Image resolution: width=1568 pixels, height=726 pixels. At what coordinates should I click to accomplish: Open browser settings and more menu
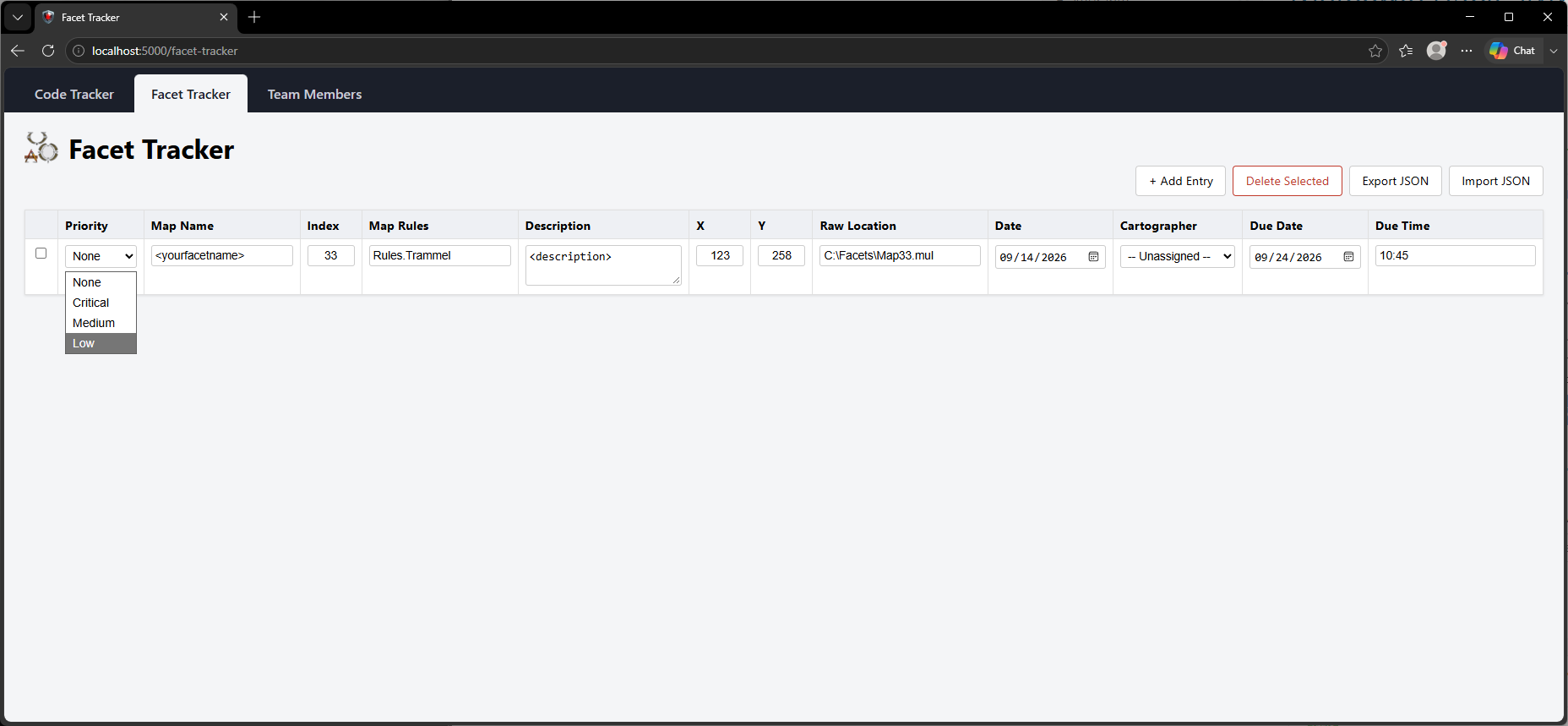click(1467, 51)
